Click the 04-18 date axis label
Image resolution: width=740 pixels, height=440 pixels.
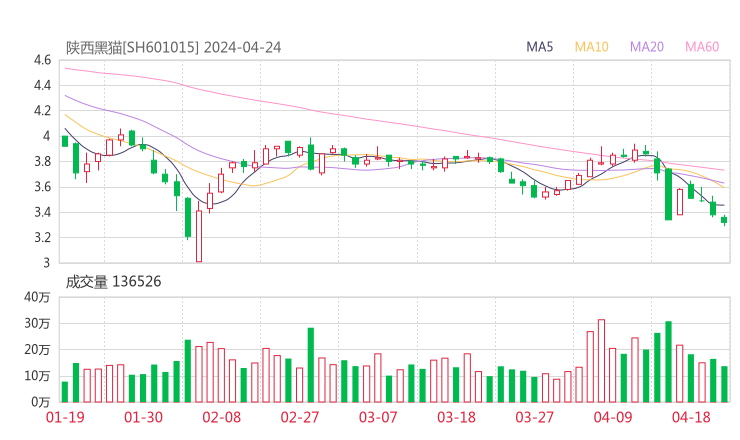tap(691, 417)
